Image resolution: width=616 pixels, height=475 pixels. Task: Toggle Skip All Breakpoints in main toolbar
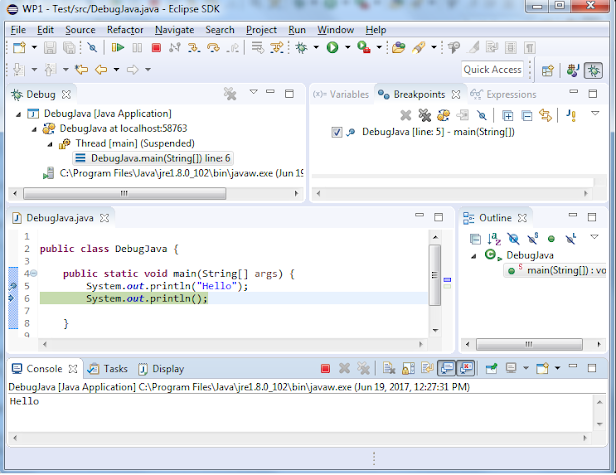pyautogui.click(x=92, y=48)
